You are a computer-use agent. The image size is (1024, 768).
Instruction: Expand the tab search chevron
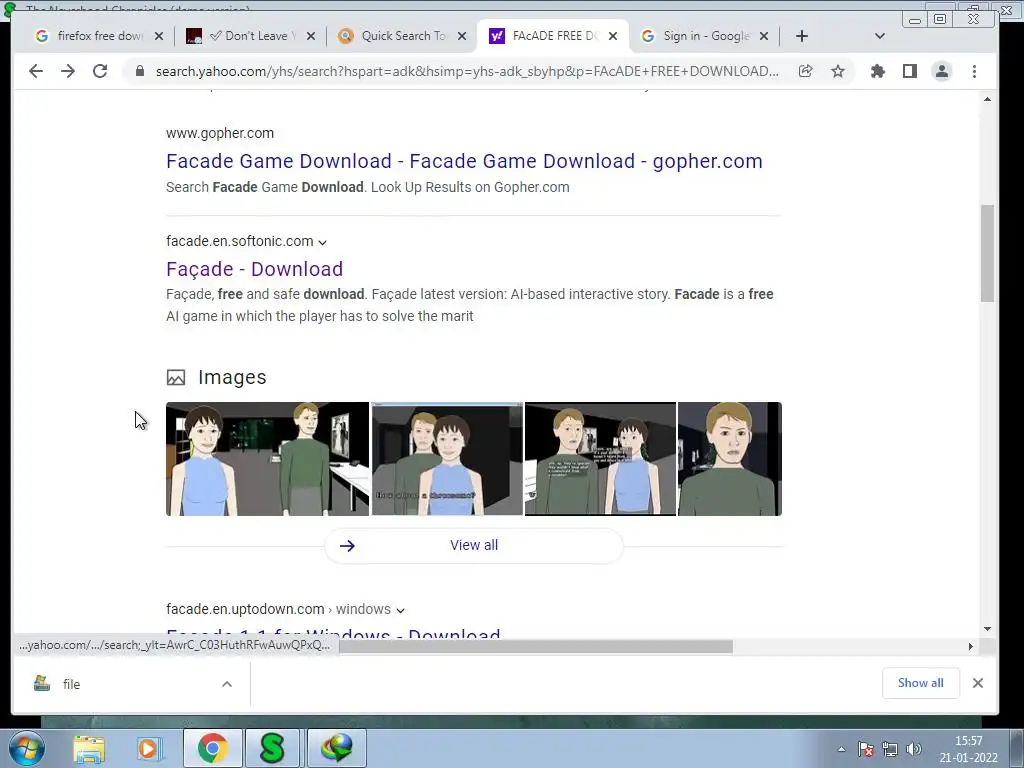click(880, 36)
